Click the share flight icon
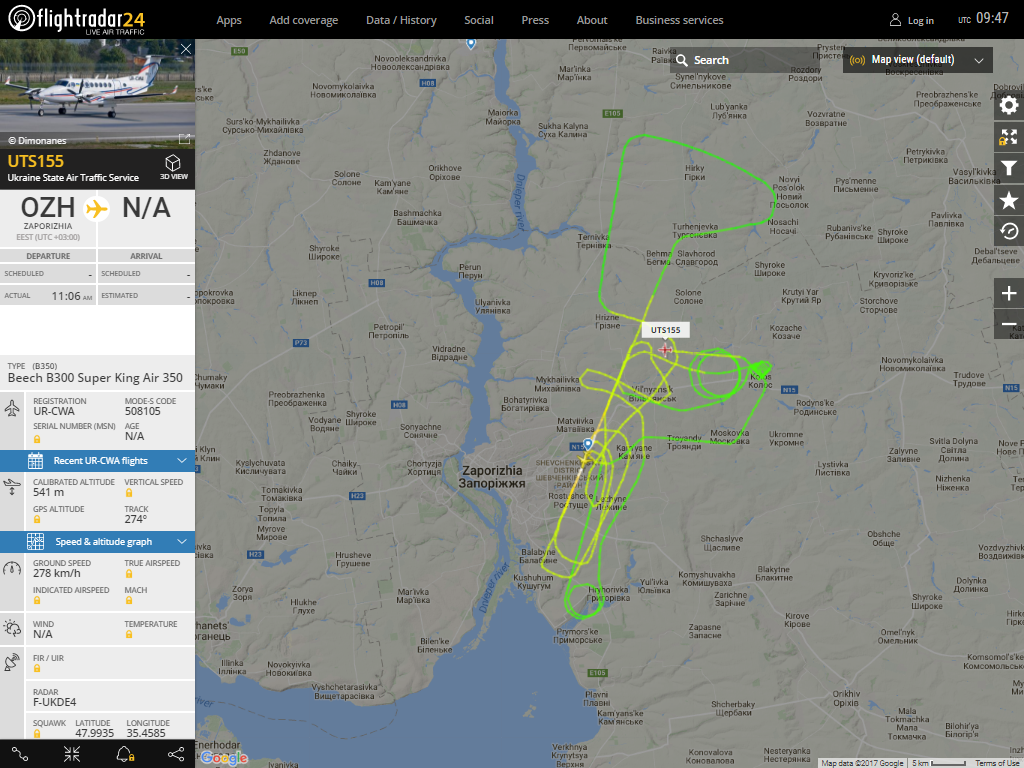 point(176,754)
